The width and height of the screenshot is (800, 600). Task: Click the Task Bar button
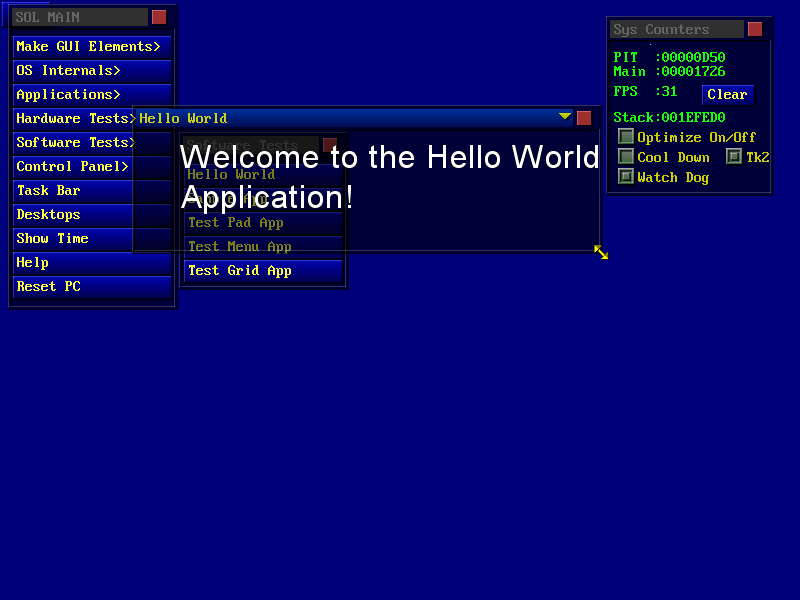[73, 191]
